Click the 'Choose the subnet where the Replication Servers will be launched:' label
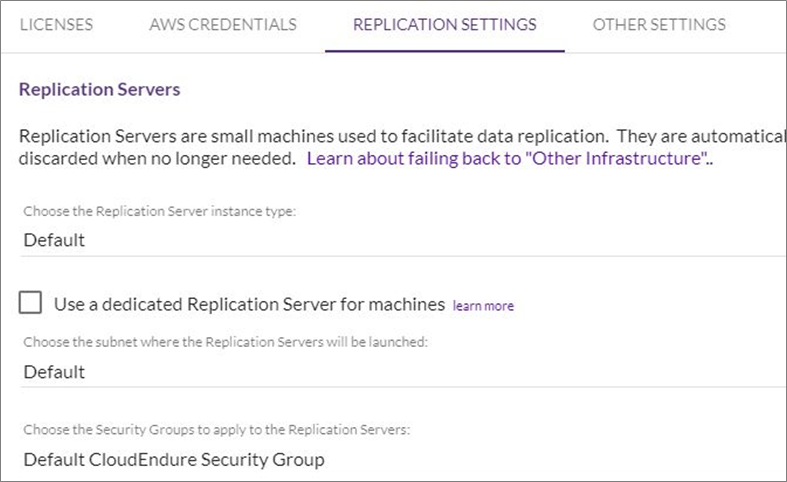The height and width of the screenshot is (482, 787). pyautogui.click(x=225, y=342)
